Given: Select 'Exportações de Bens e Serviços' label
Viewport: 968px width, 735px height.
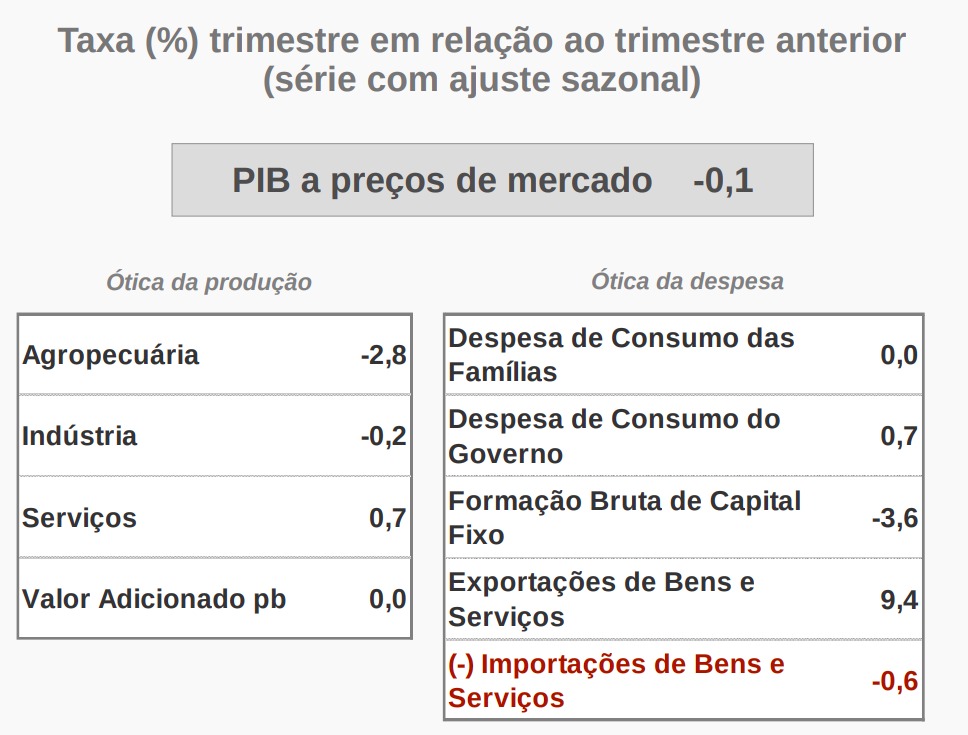Looking at the screenshot, I should [601, 599].
